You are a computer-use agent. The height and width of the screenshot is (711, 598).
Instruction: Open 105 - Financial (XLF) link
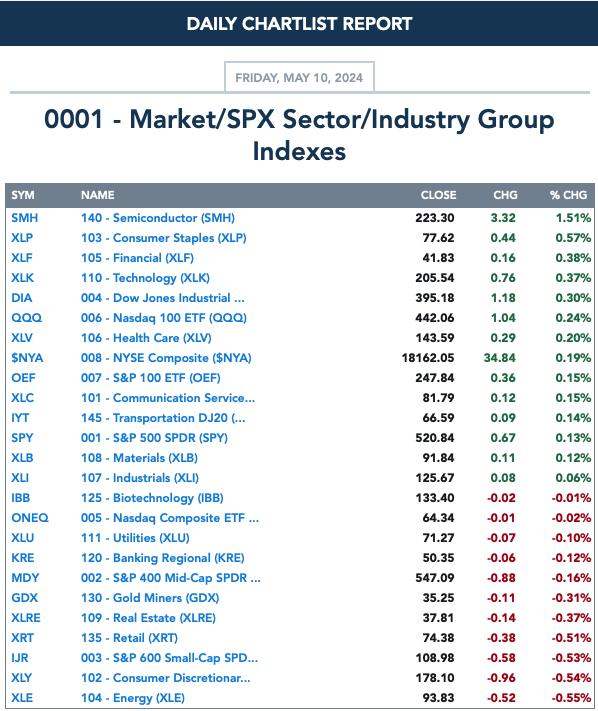pyautogui.click(x=137, y=258)
